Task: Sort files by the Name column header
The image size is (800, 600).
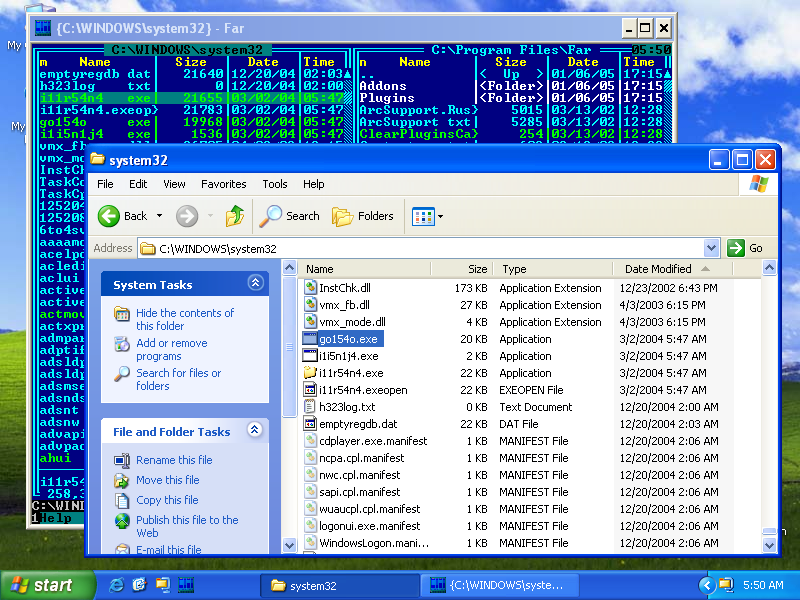Action: point(364,269)
